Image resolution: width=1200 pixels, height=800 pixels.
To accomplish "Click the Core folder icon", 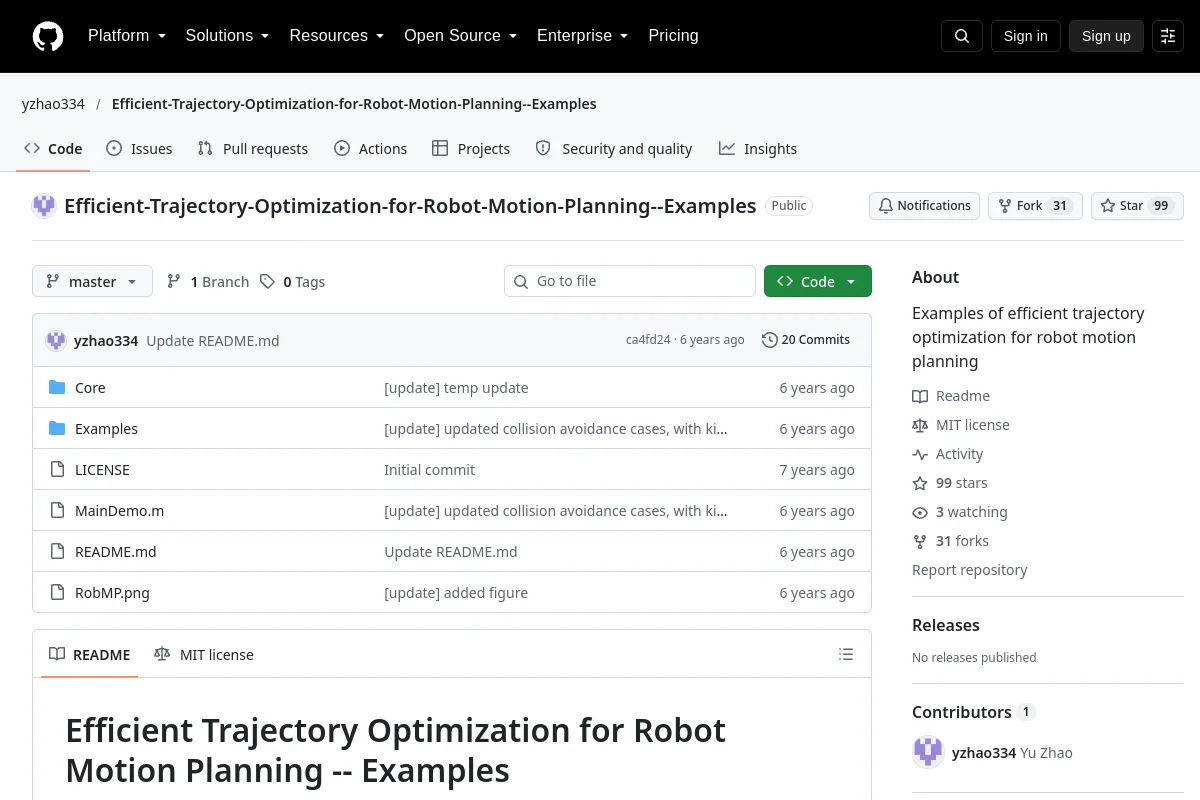I will (x=57, y=388).
